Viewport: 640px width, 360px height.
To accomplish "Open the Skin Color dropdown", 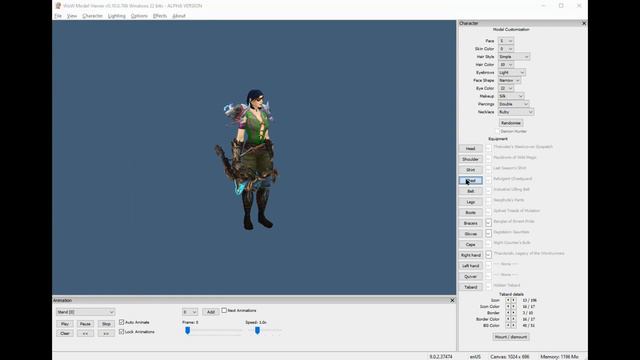I will [x=506, y=49].
